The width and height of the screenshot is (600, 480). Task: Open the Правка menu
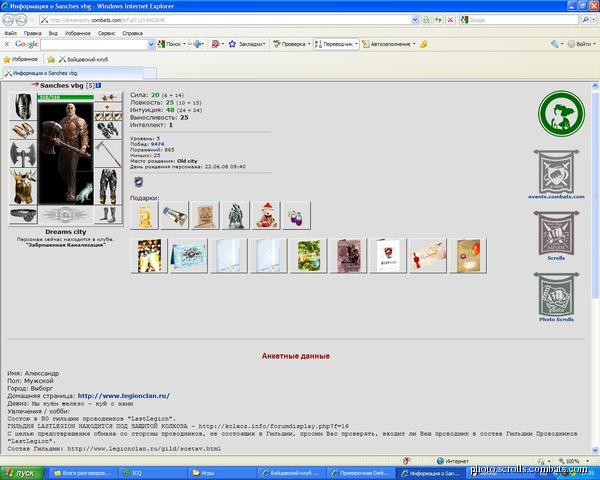[x=32, y=33]
